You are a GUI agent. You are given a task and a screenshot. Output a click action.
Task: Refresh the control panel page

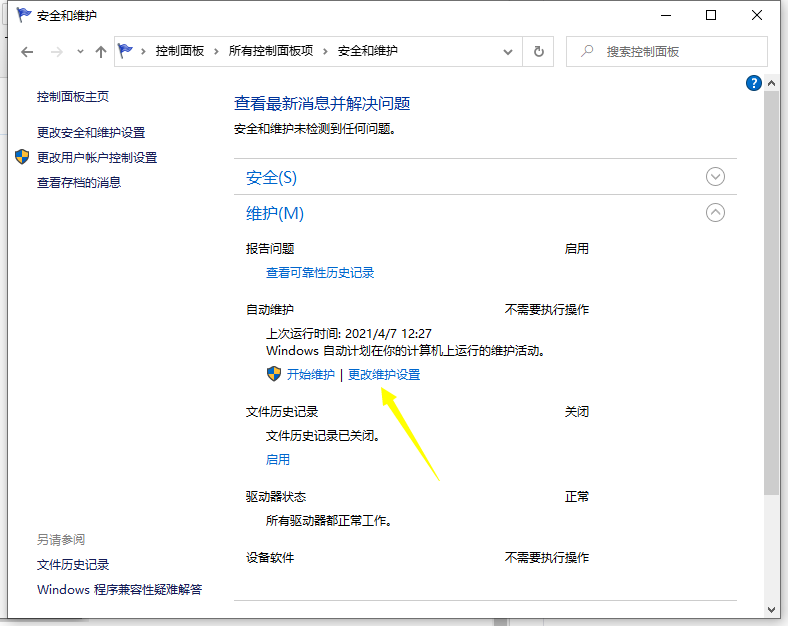[539, 51]
